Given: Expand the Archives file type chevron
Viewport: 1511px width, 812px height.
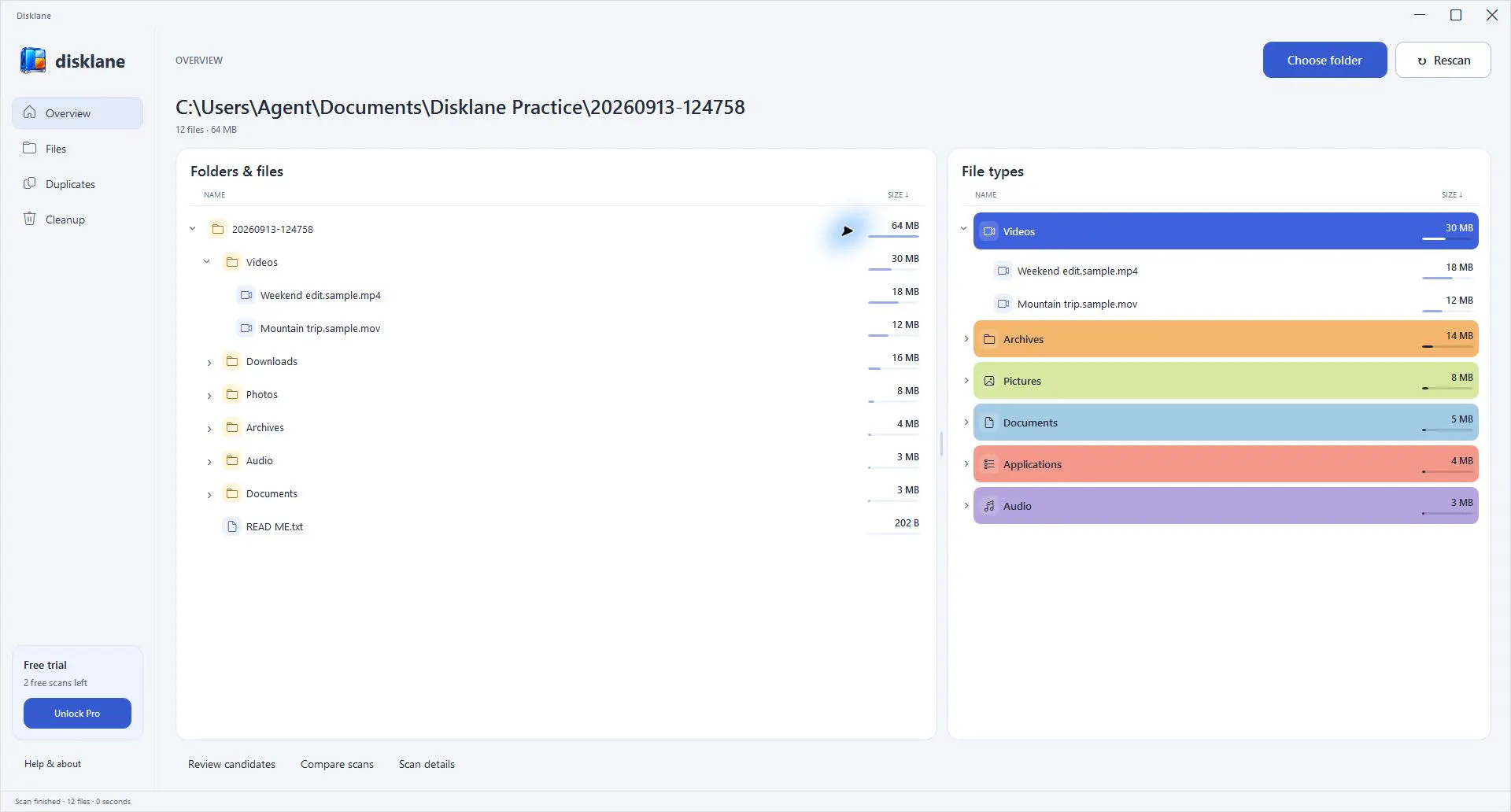Looking at the screenshot, I should [966, 339].
